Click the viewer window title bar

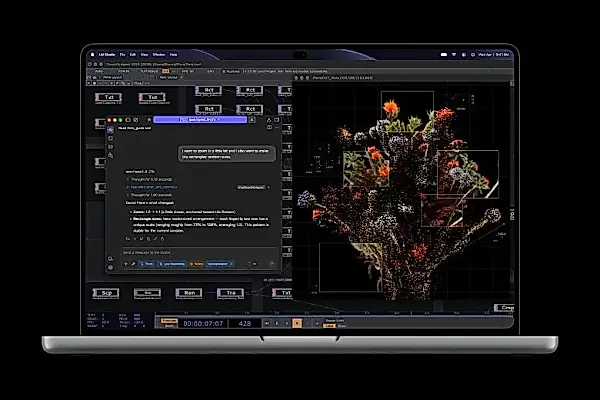pos(403,78)
